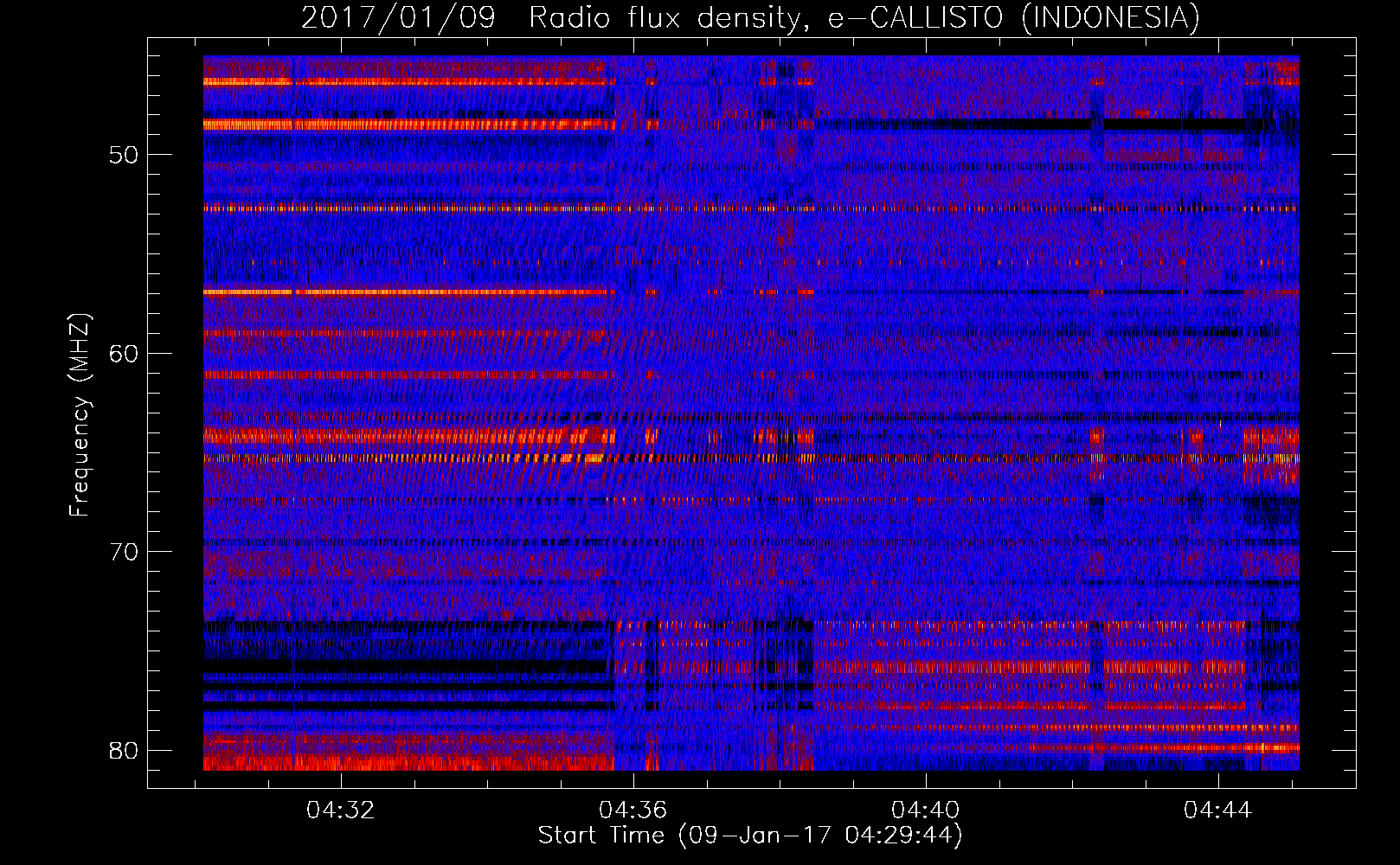Click the 'Start Time (09-Jan-17 04:29:44)' label
The image size is (1400, 865).
coord(750,836)
